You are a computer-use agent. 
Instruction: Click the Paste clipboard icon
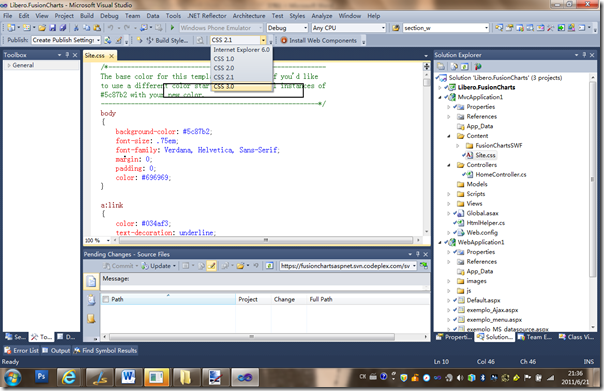point(97,28)
